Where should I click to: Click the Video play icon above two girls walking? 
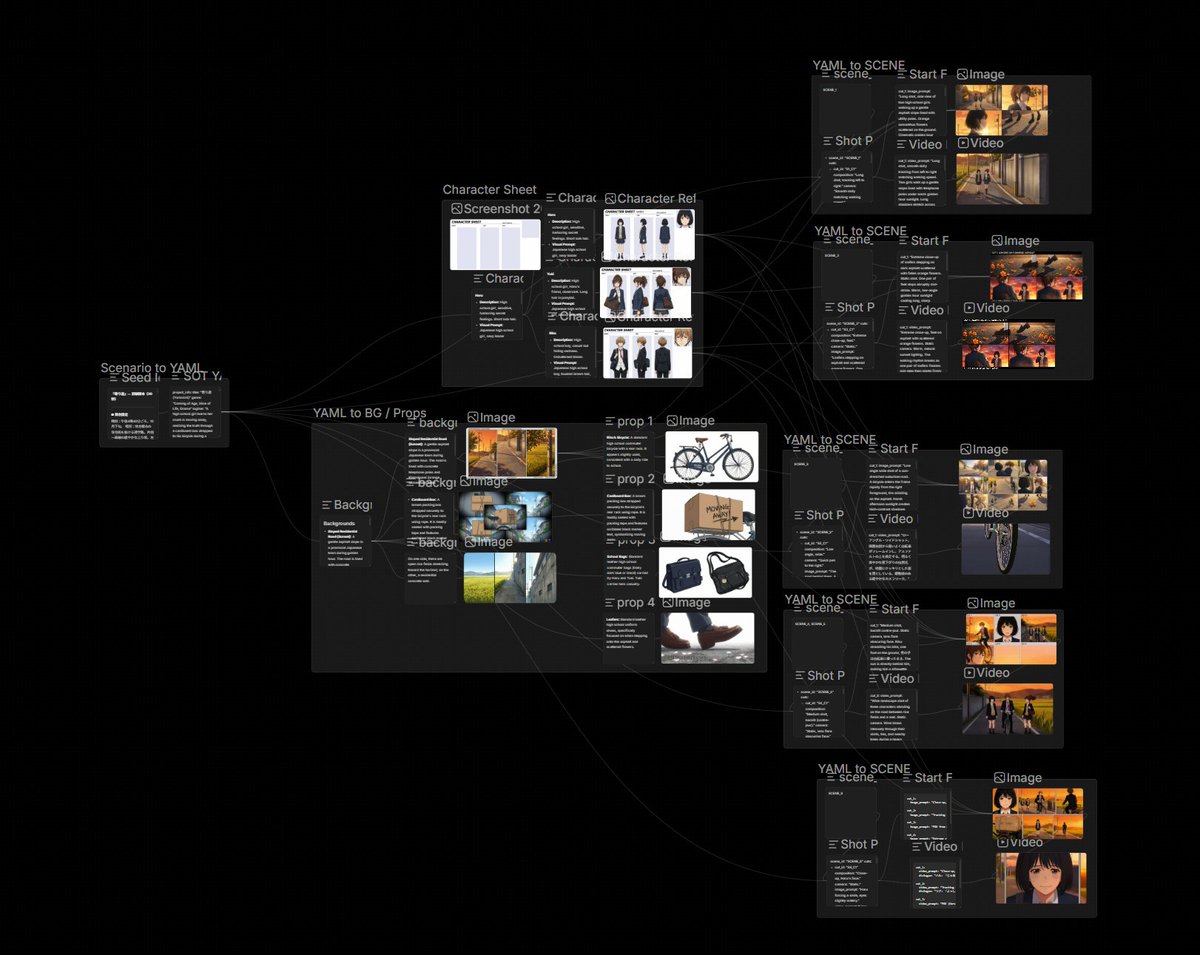[x=963, y=143]
